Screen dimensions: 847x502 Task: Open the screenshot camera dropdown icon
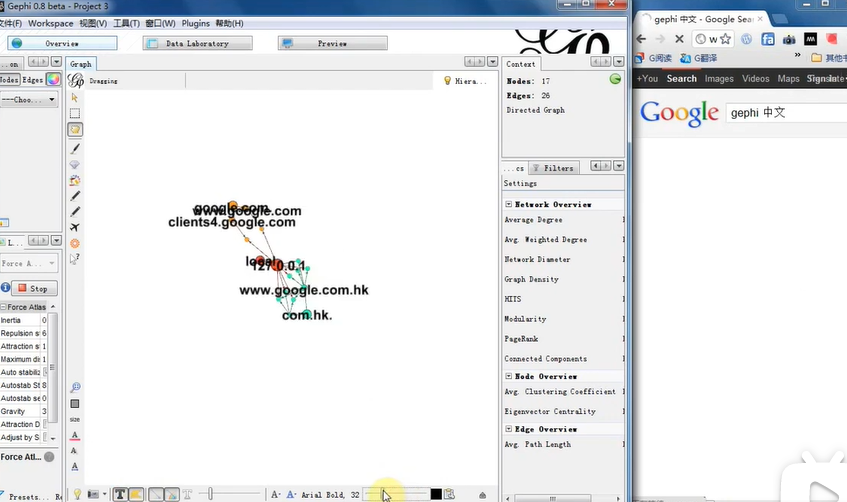97,494
